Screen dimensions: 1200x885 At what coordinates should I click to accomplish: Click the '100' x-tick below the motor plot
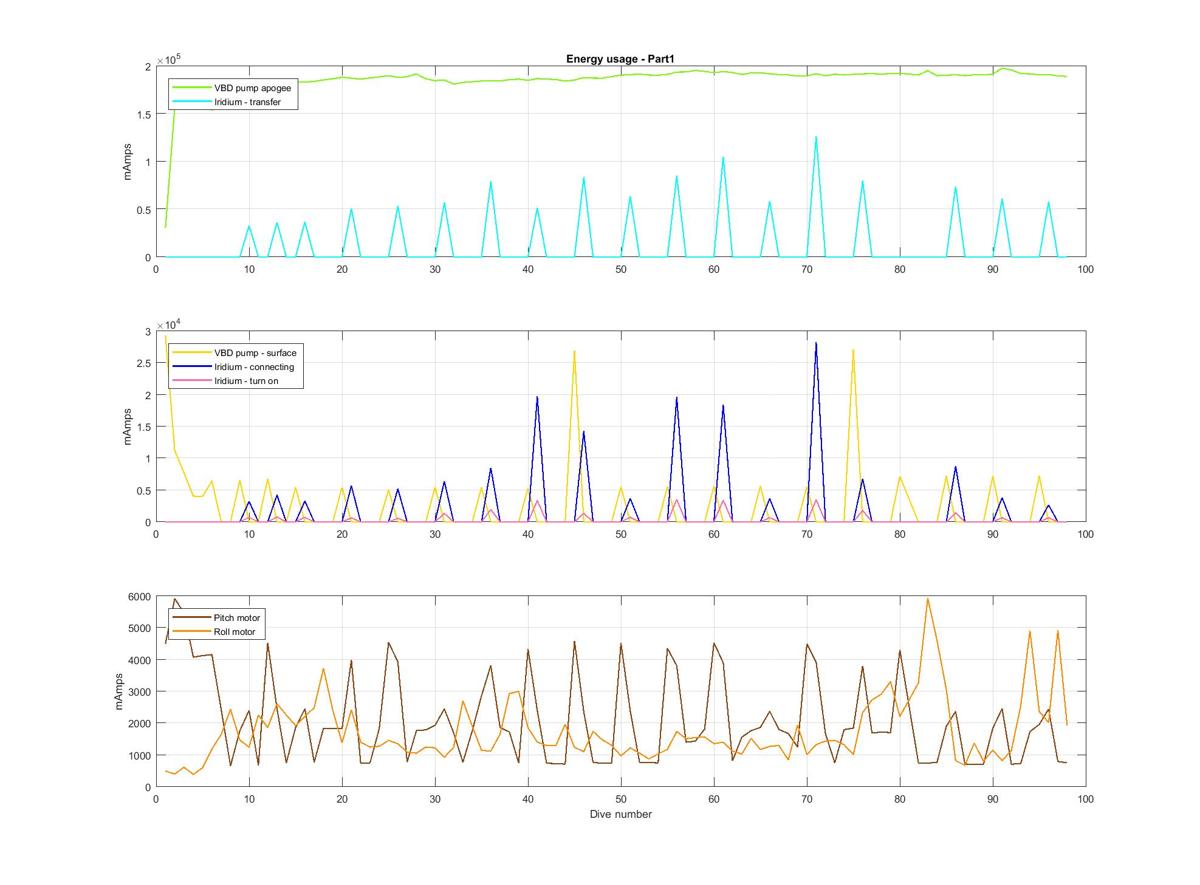click(x=1086, y=799)
